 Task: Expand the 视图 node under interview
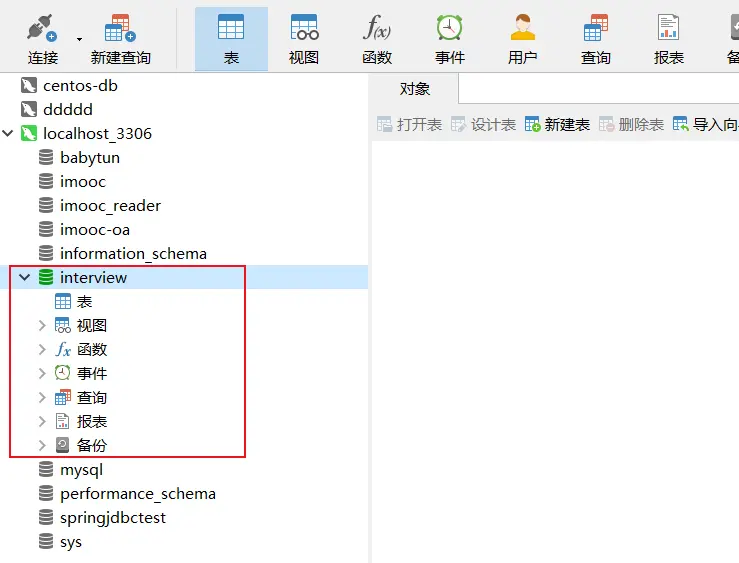(x=42, y=326)
